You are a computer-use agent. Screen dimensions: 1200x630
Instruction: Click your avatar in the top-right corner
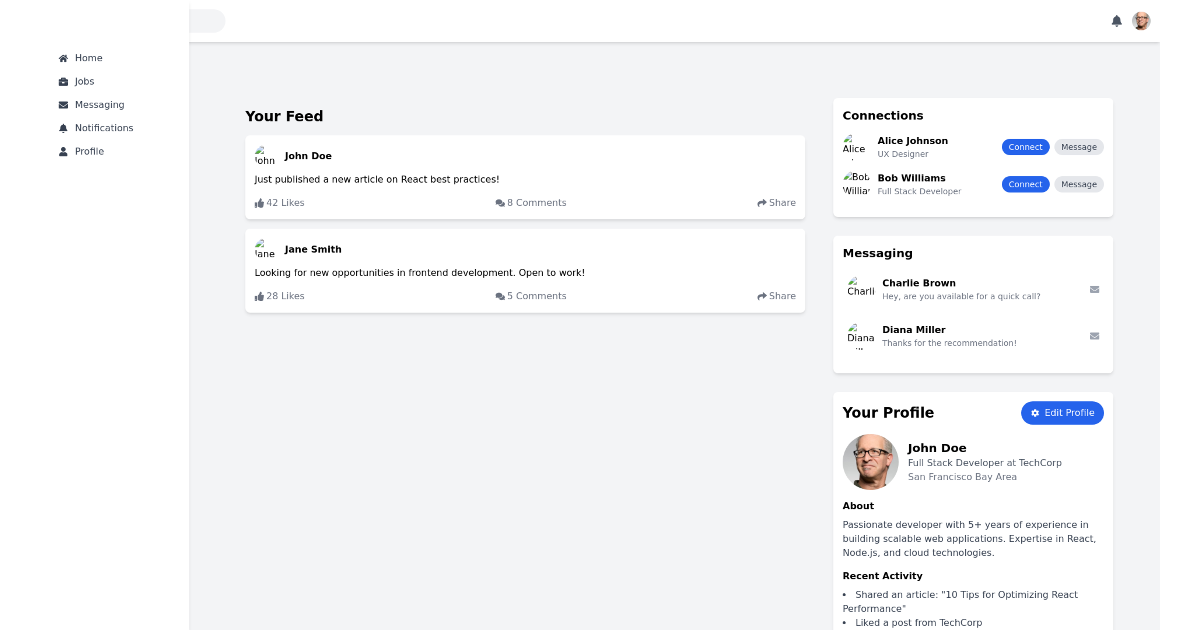pos(1141,21)
